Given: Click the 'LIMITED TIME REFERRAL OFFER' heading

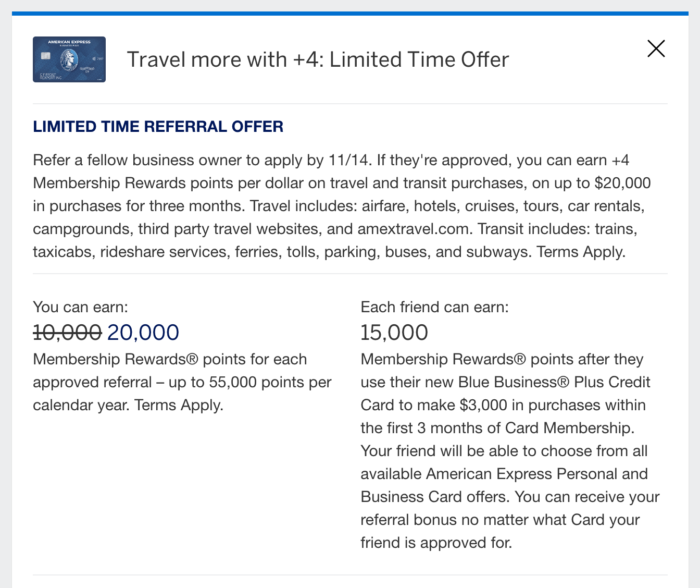Looking at the screenshot, I should 158,127.
